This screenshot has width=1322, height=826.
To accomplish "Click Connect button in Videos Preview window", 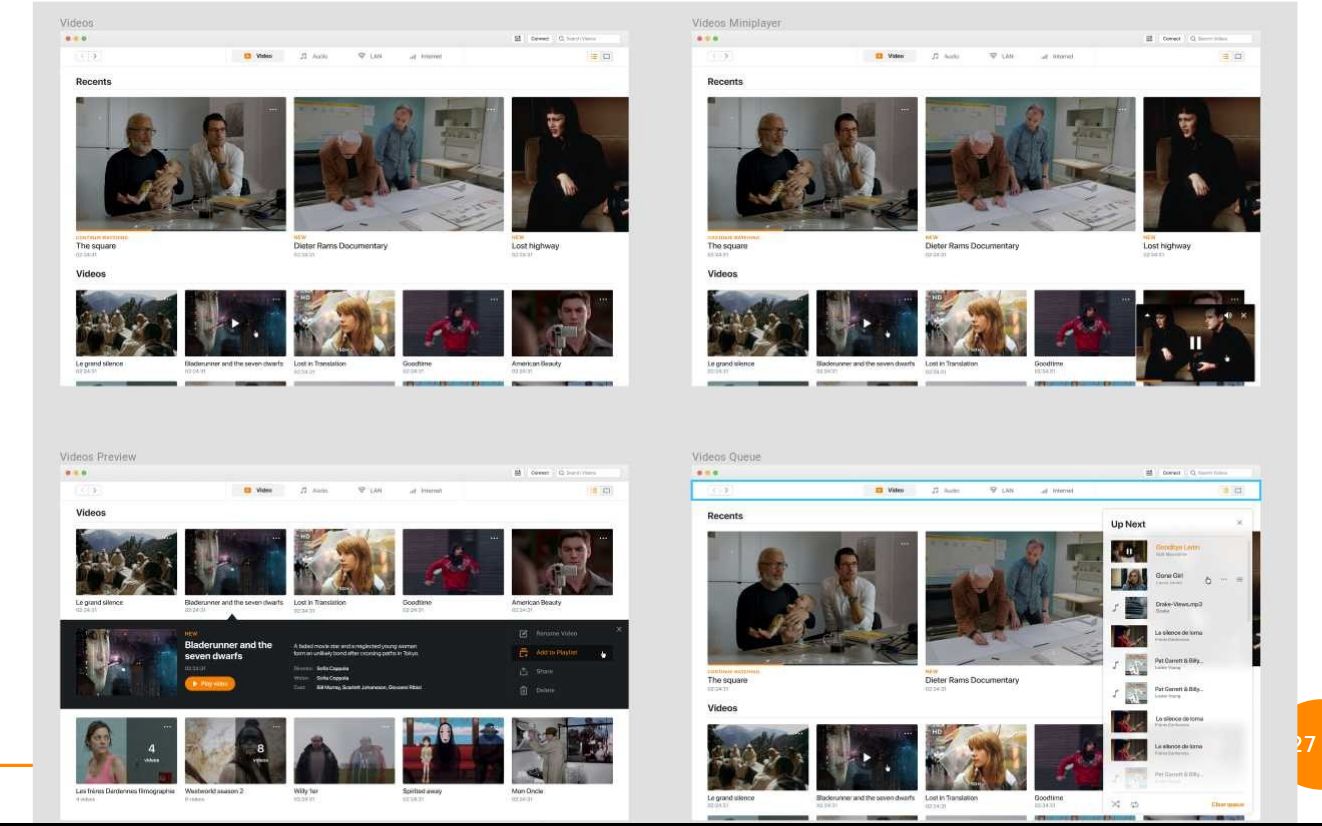I will pos(540,471).
